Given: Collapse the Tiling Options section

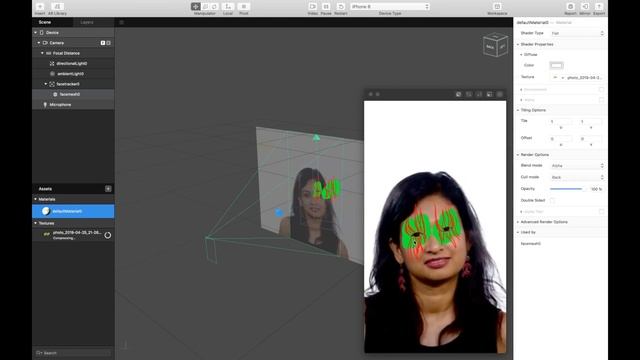Looking at the screenshot, I should [518, 110].
